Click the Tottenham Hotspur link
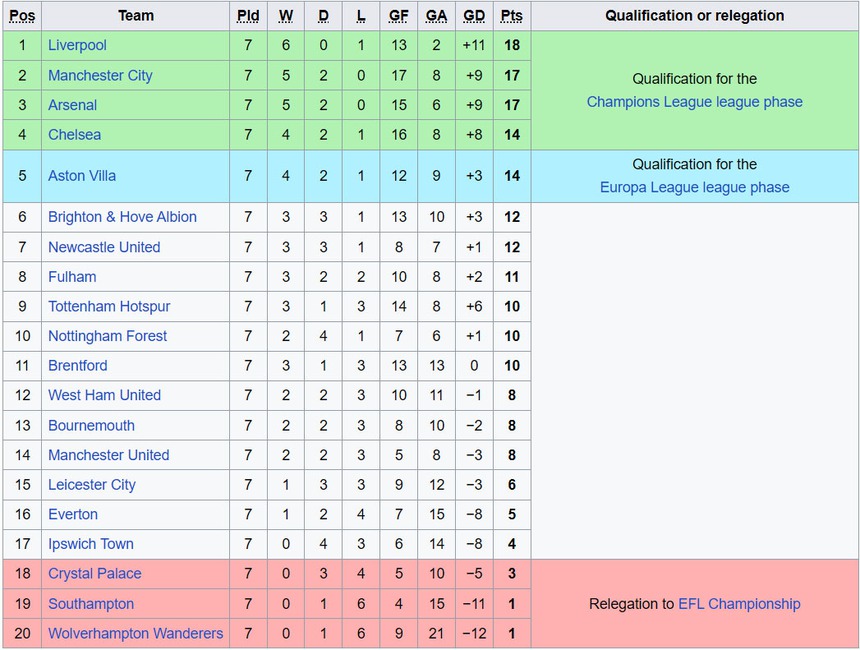 coord(109,307)
